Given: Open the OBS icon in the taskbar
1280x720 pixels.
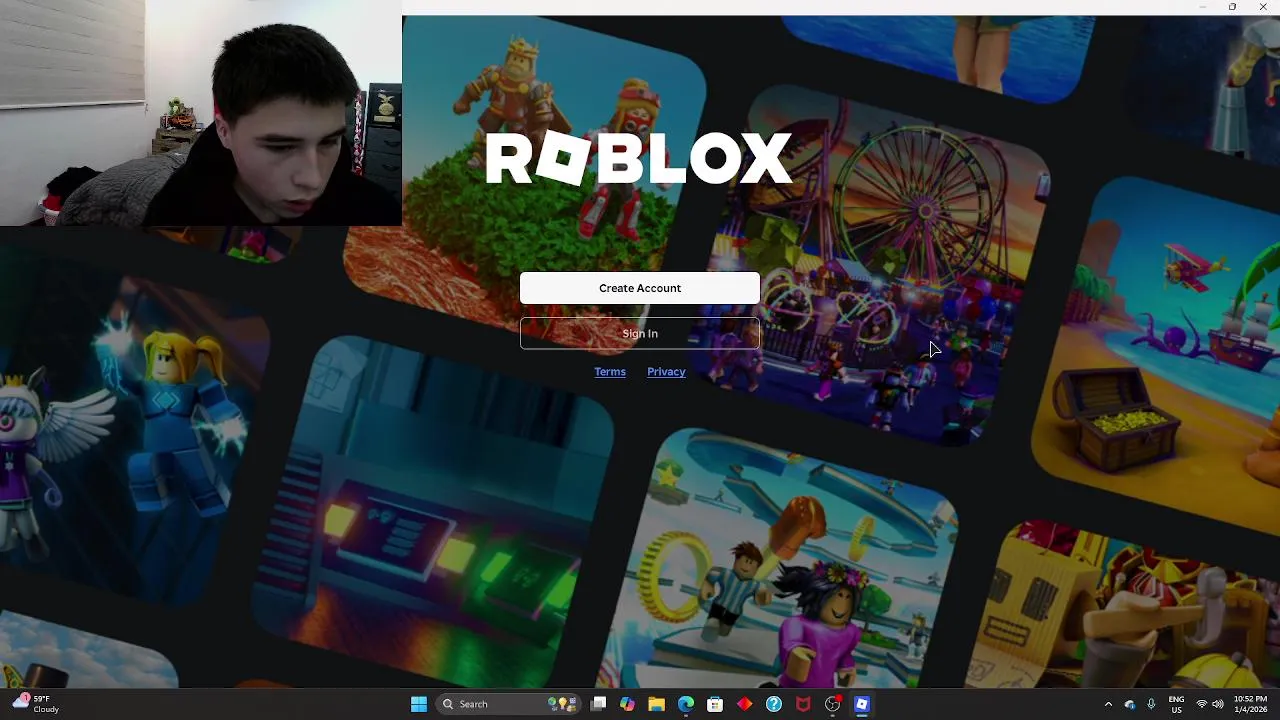Looking at the screenshot, I should [x=833, y=704].
